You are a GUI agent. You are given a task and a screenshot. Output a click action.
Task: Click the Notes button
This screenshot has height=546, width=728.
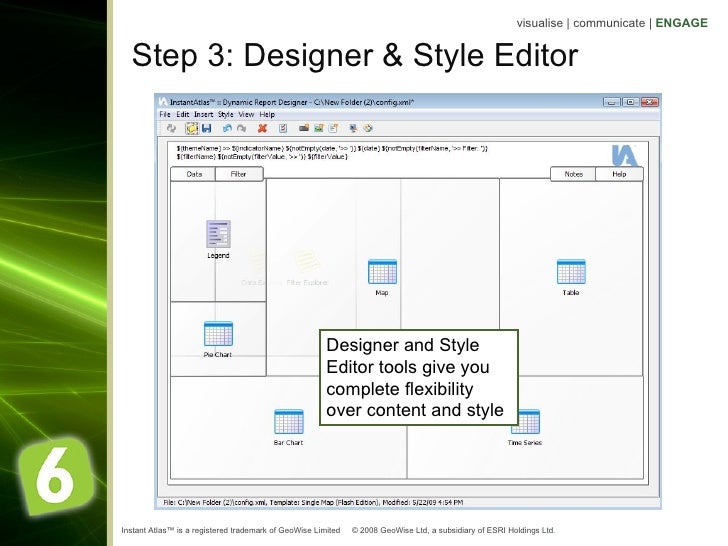point(573,174)
